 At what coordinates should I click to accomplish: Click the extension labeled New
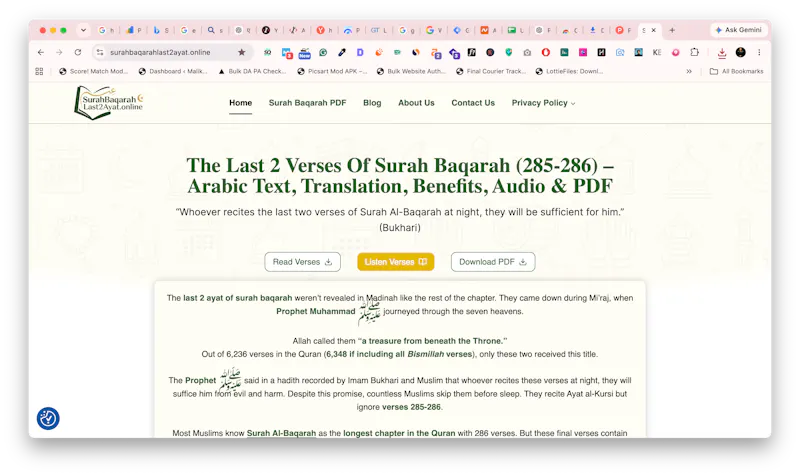click(305, 53)
